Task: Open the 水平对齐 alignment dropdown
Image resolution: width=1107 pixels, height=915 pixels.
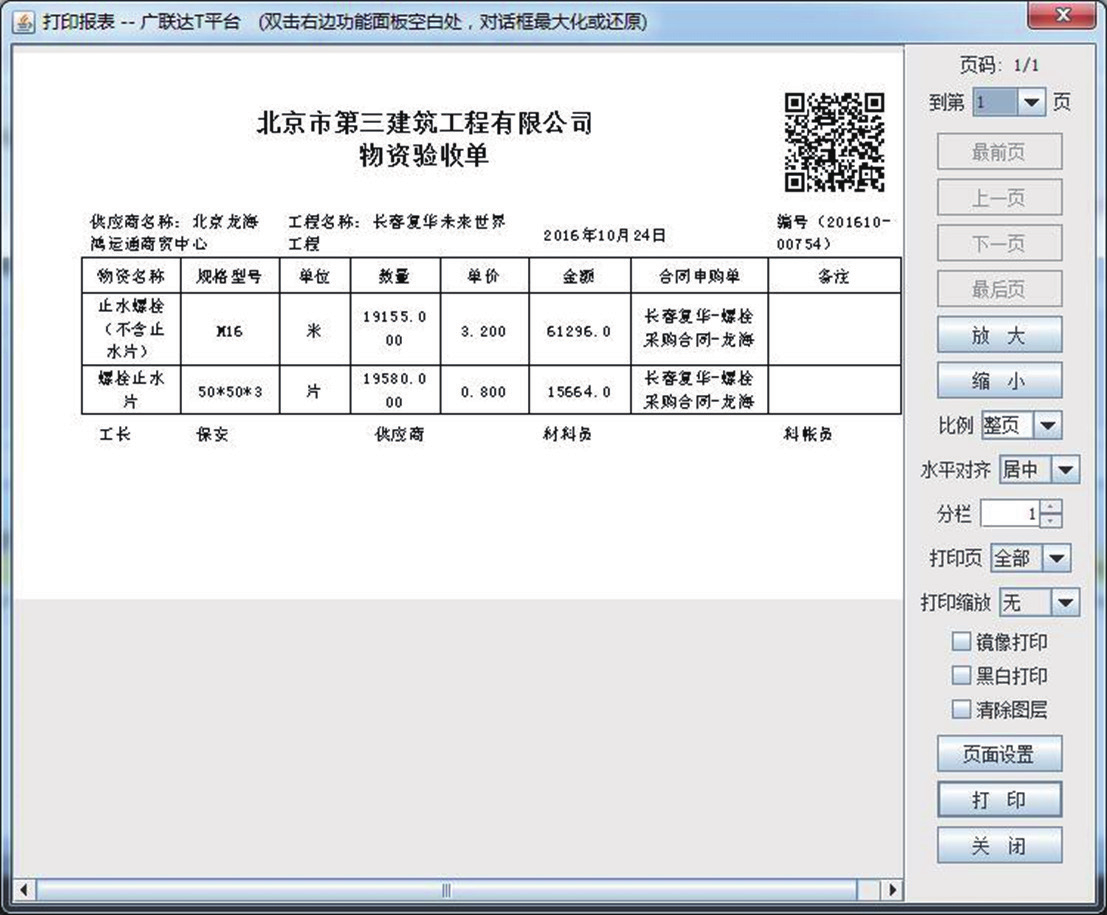Action: [x=1066, y=469]
